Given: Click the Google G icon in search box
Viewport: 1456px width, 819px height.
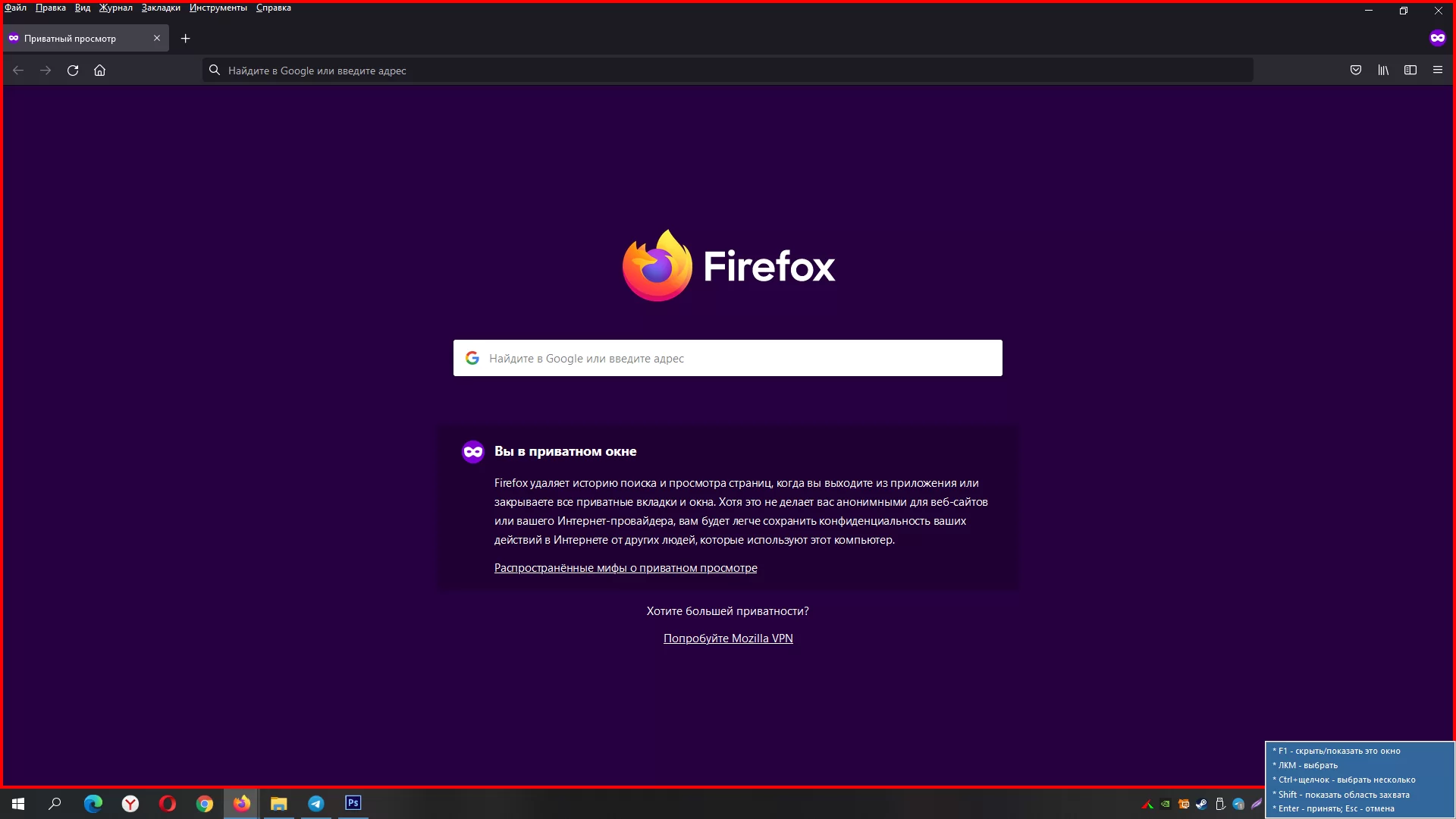Looking at the screenshot, I should coord(472,358).
